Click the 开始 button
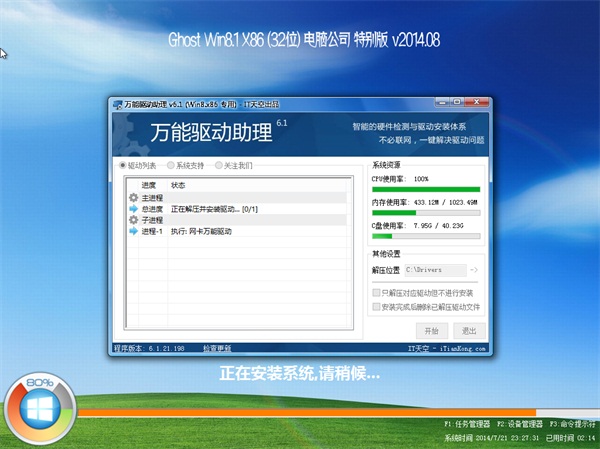 (431, 330)
